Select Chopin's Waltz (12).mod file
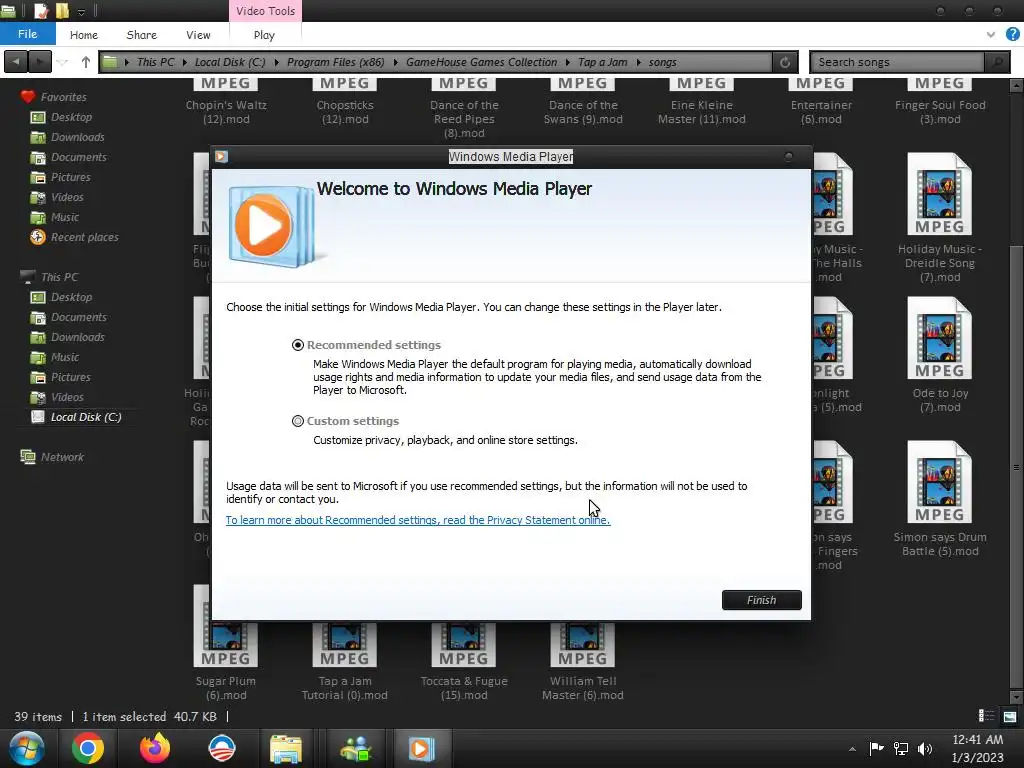 226,103
